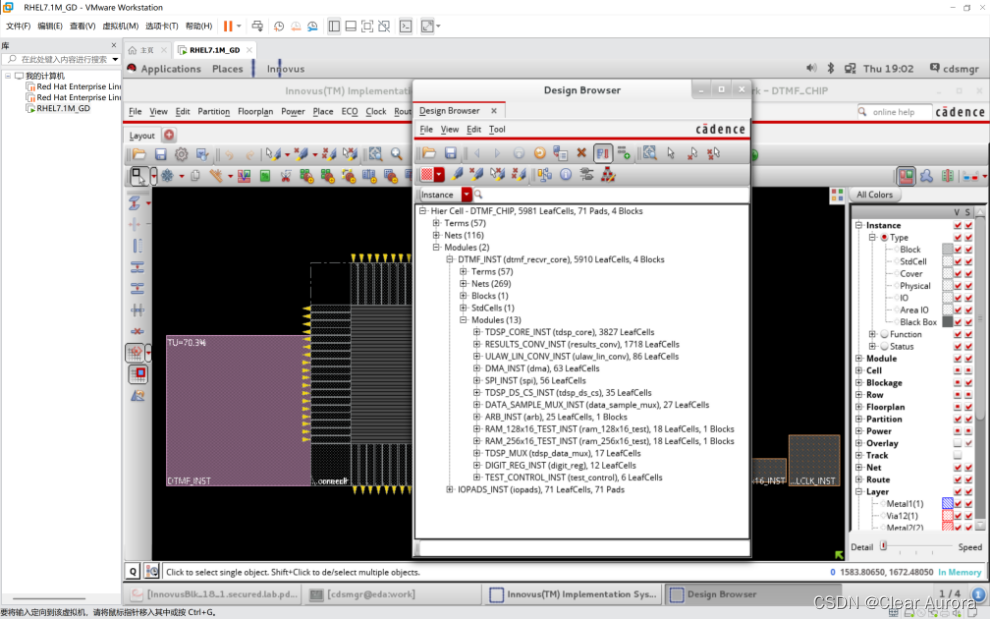
Task: Click the Bluetooth icon in RHEL top bar
Action: point(831,68)
